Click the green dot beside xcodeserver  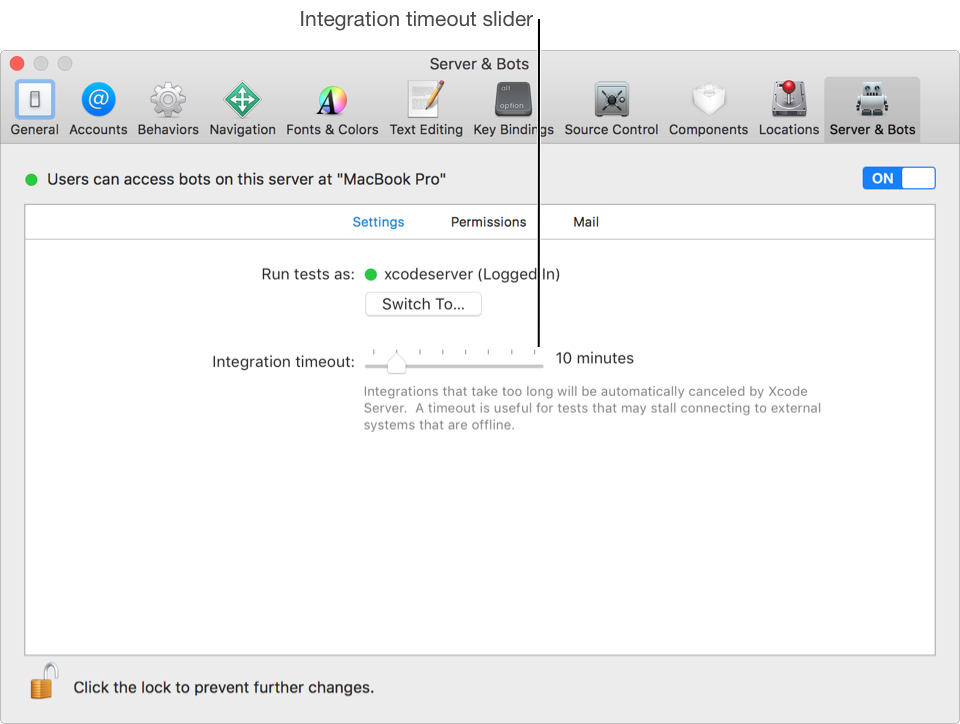click(x=371, y=273)
